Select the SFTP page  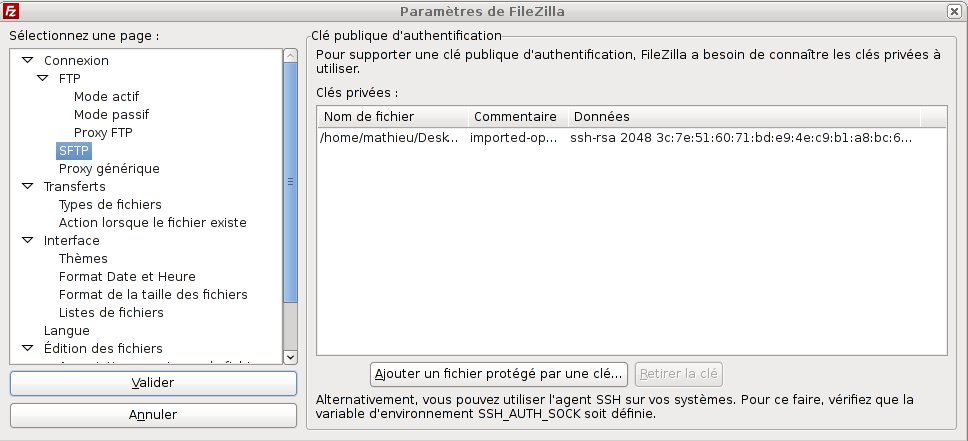[74, 150]
